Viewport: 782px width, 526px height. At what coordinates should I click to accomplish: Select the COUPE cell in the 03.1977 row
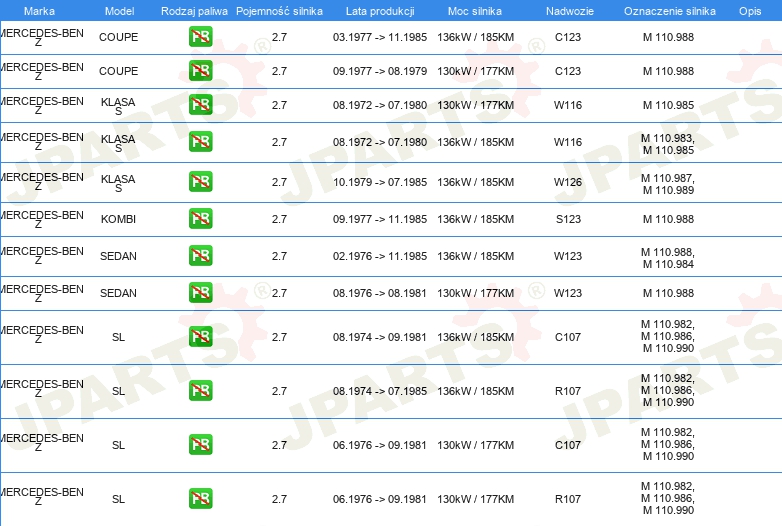pos(118,37)
